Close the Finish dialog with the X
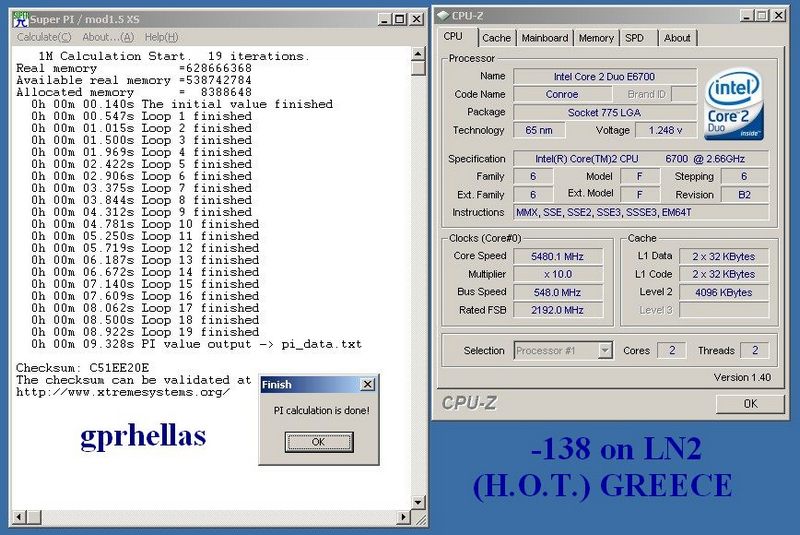 tap(367, 385)
